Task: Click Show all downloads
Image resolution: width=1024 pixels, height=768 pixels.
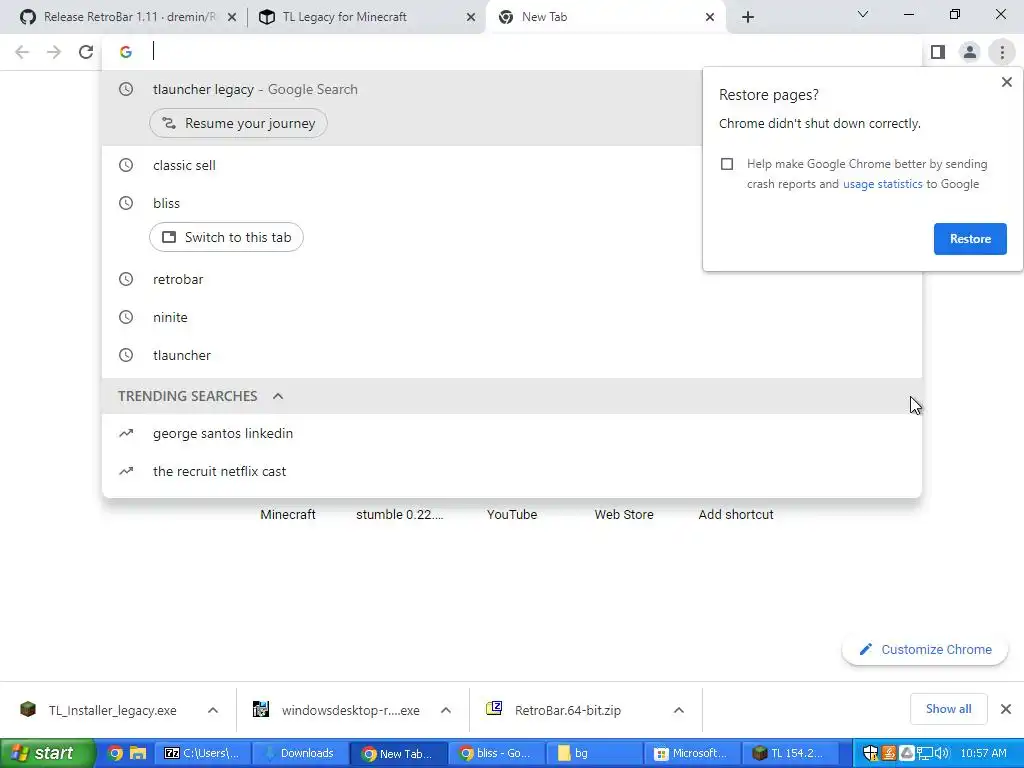Action: click(948, 709)
